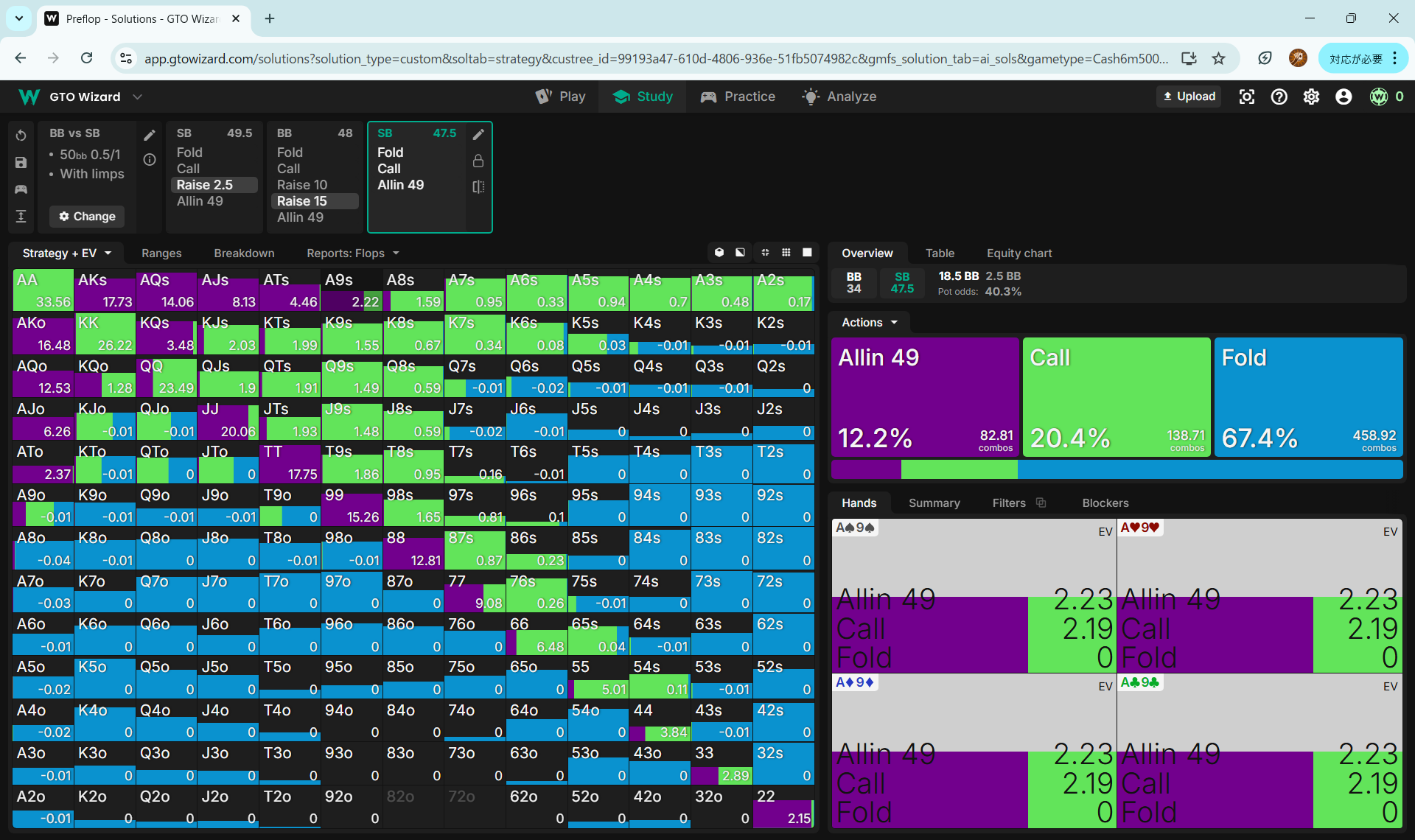Viewport: 1415px width, 840px height.
Task: Click the save icon in left sidebar
Action: (x=21, y=163)
